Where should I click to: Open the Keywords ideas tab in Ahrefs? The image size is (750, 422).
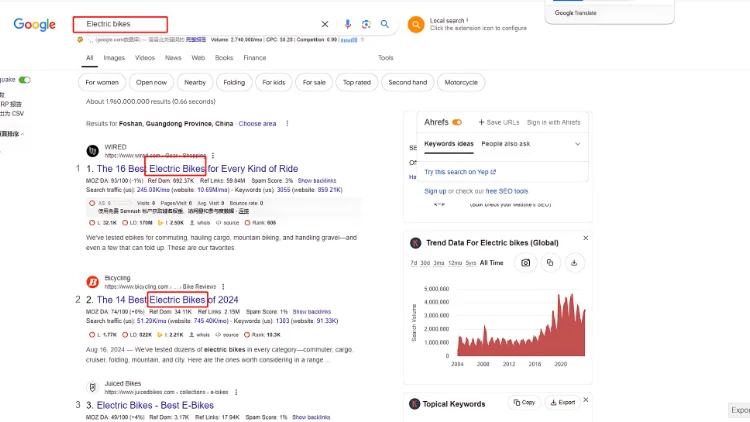[449, 144]
